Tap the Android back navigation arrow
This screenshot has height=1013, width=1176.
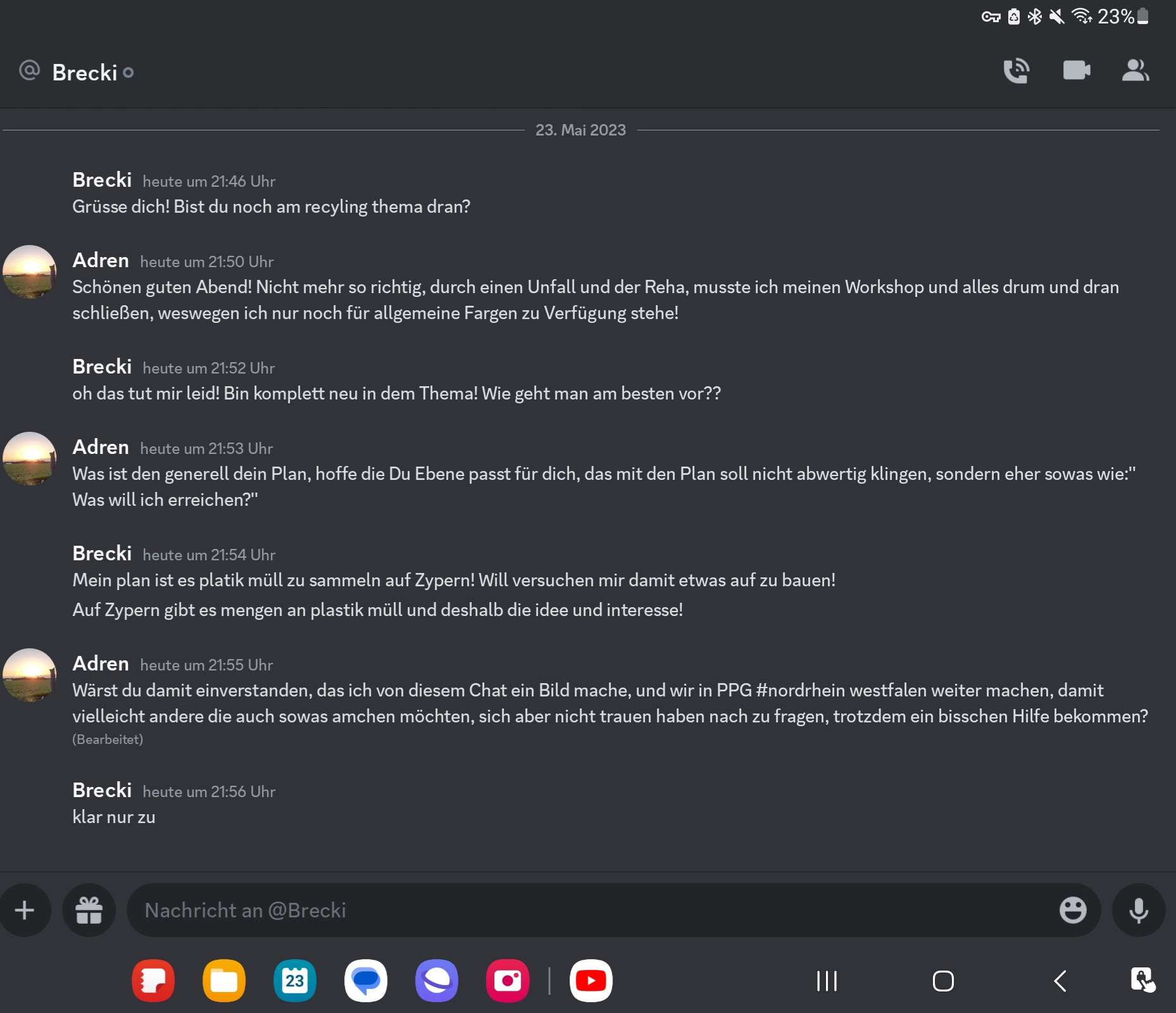point(1060,981)
